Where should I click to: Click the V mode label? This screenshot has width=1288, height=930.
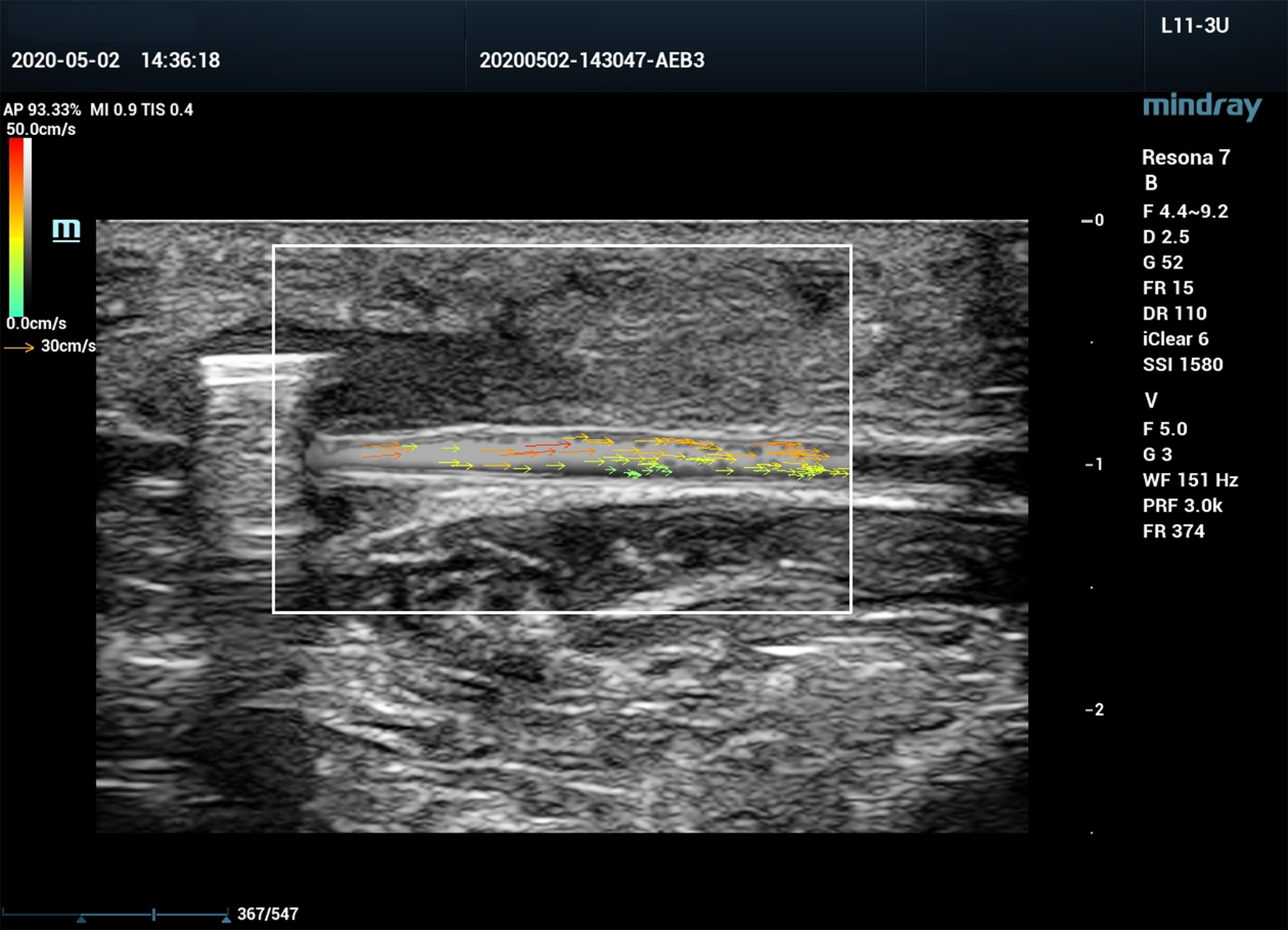pos(1151,400)
